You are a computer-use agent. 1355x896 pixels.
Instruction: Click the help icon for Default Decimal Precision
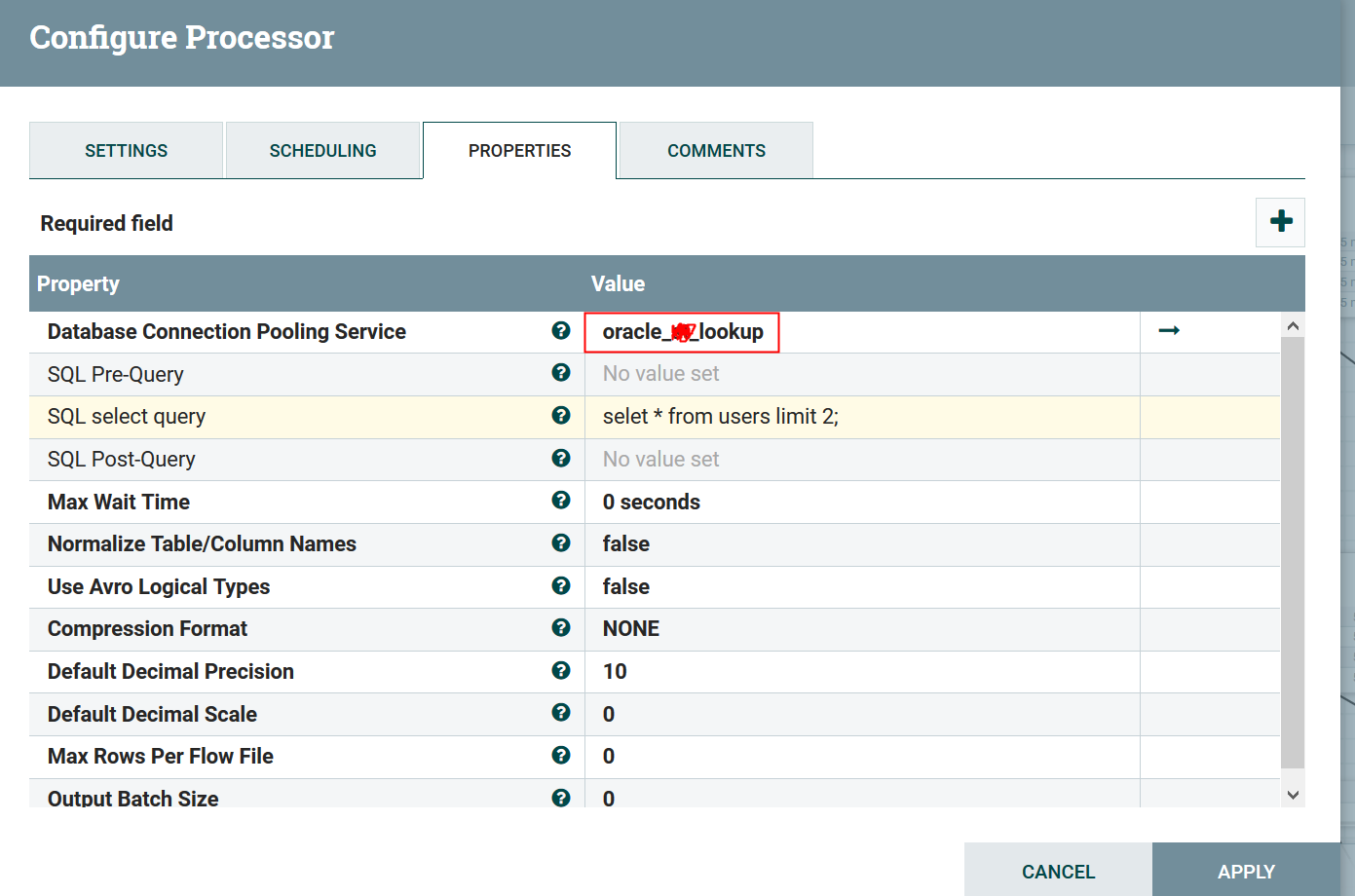561,671
